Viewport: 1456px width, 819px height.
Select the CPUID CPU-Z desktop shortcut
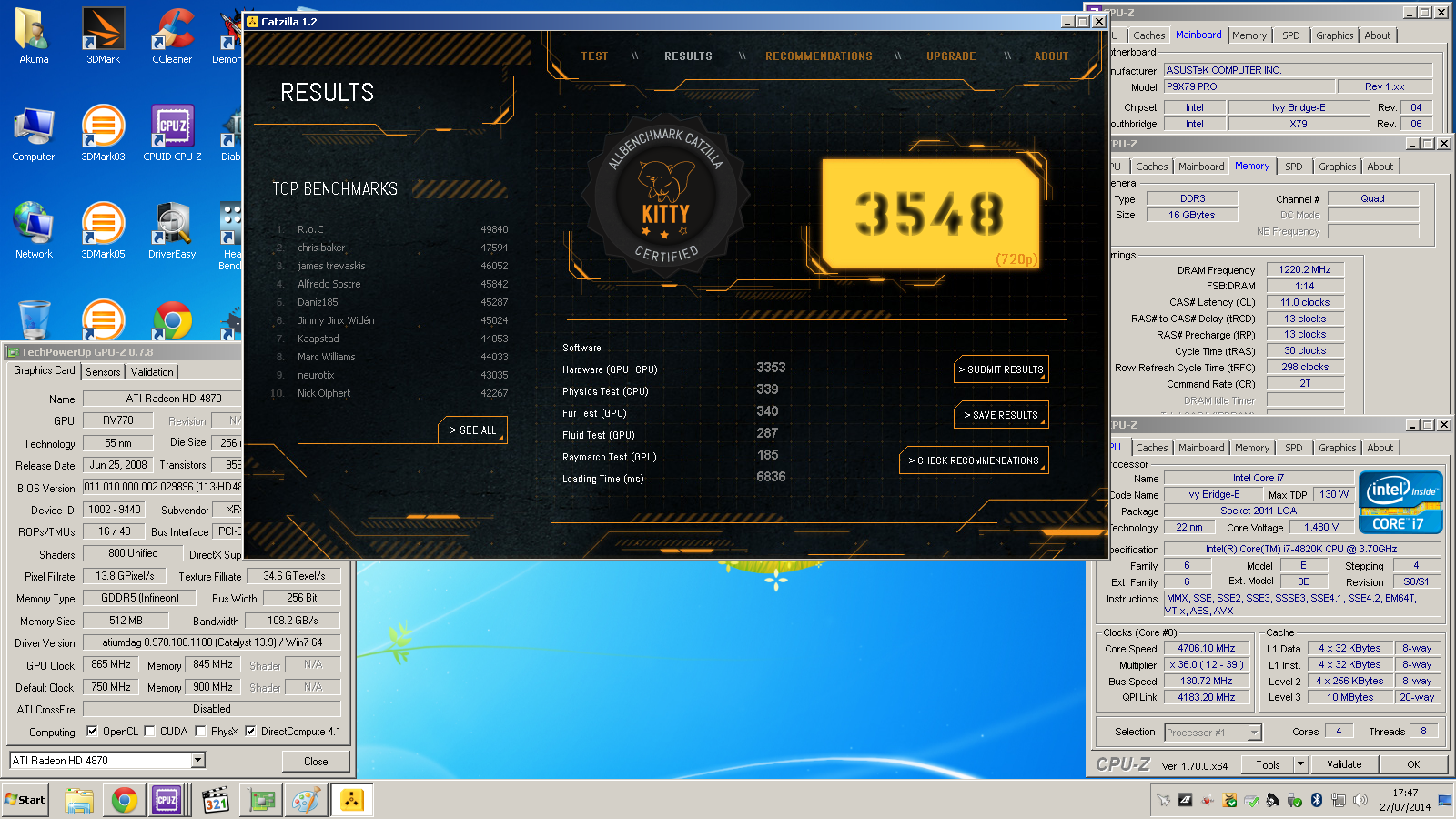click(172, 134)
